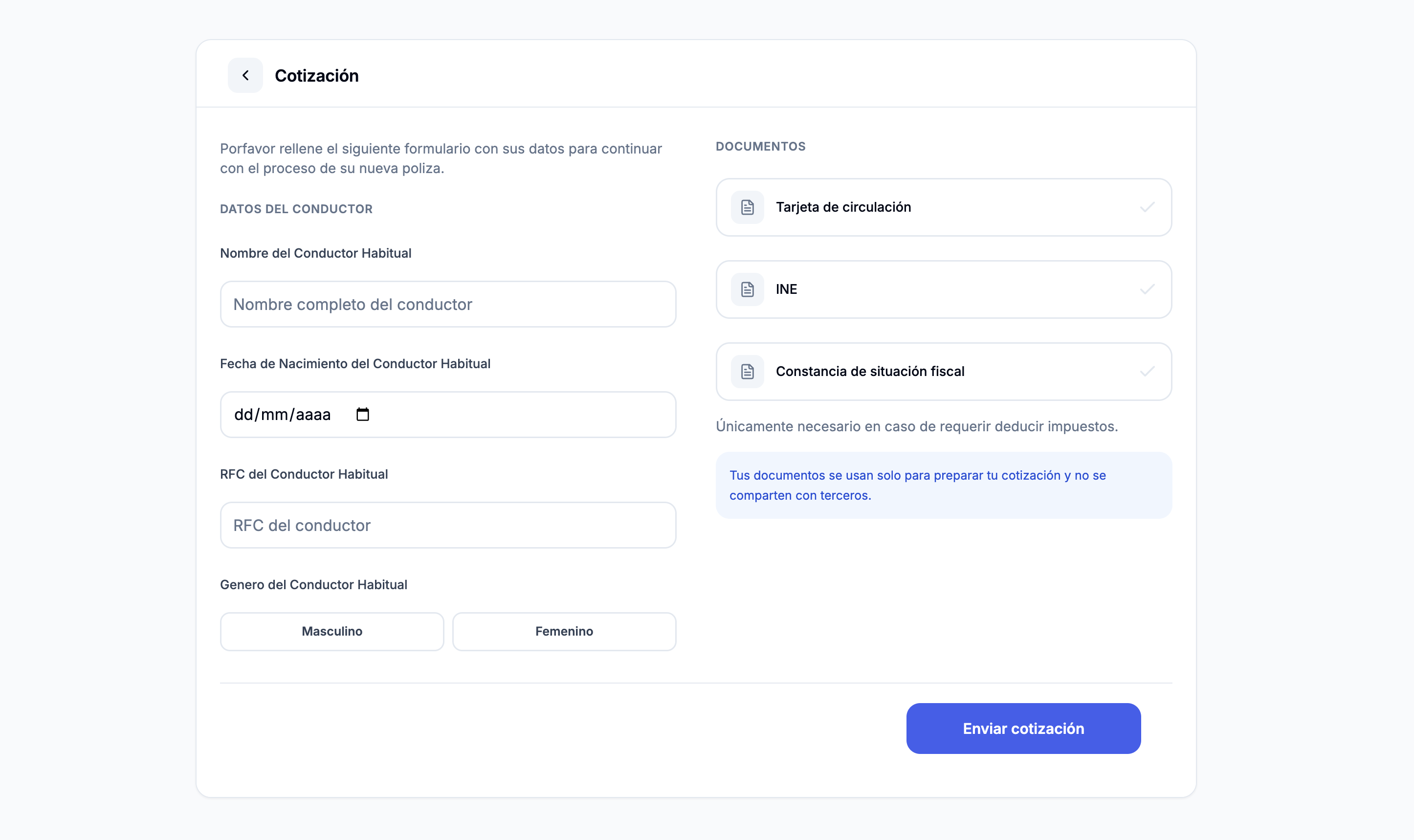Click the Genero del Conductor Habitual label
The image size is (1414, 840).
click(313, 584)
